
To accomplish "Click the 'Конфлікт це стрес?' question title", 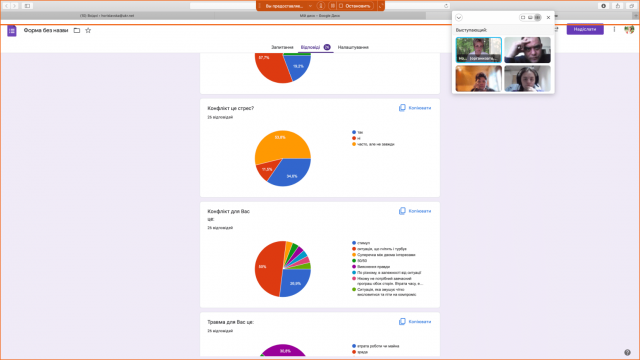I will (x=231, y=108).
